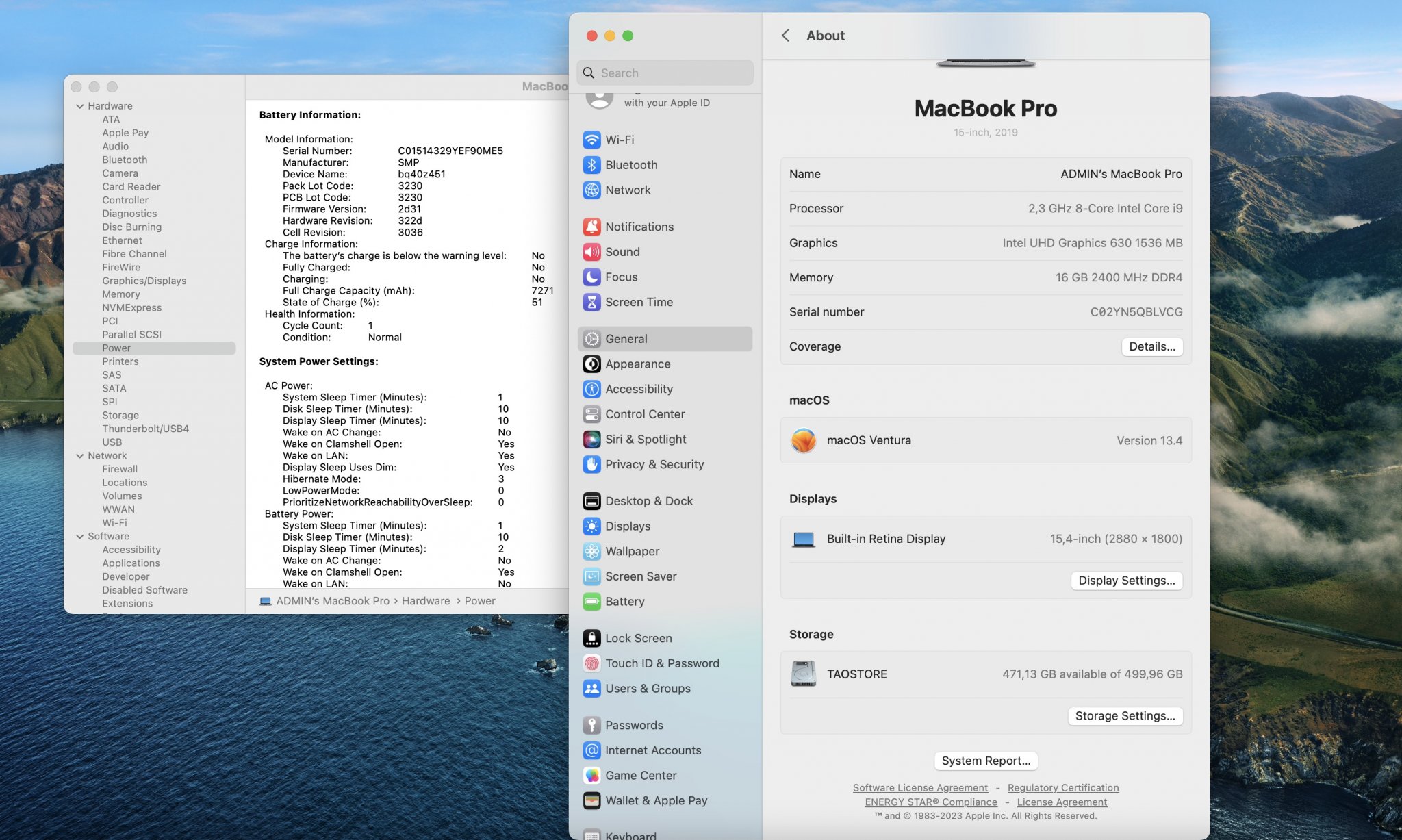Click Keyboard icon in Settings sidebar

click(x=591, y=835)
